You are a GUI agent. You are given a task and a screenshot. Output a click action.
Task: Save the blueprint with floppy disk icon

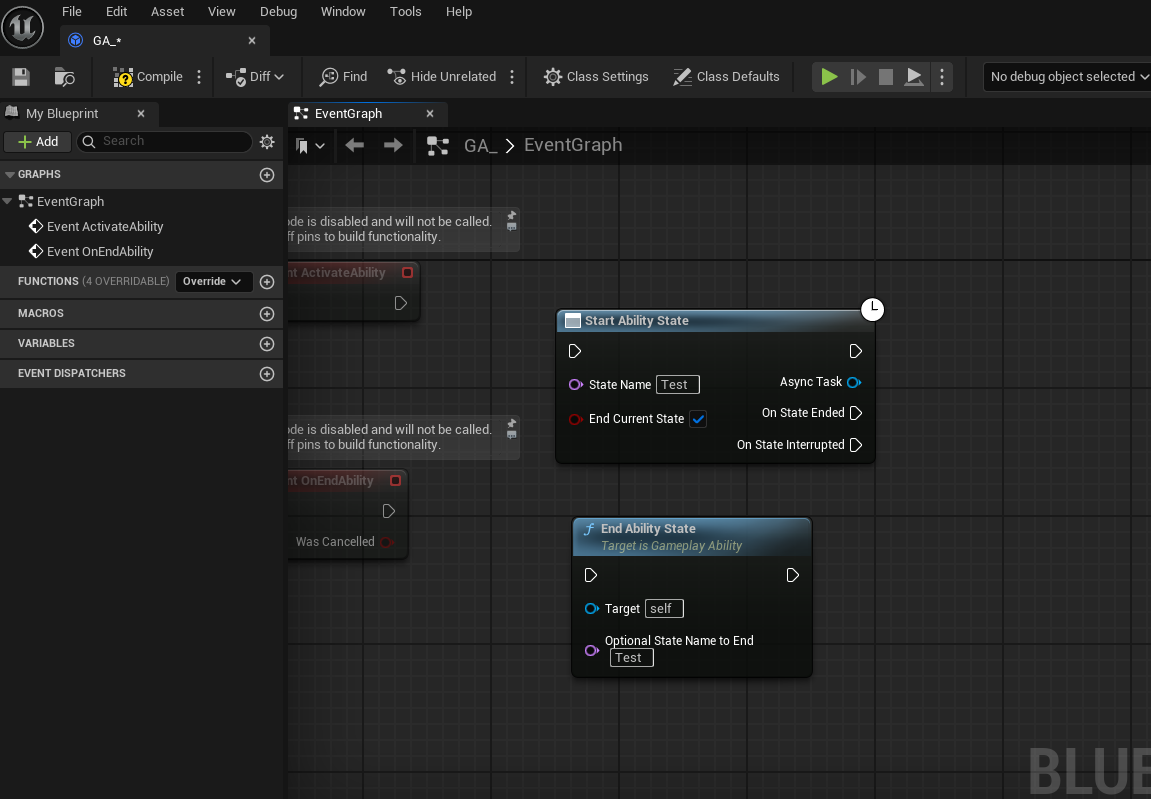[21, 76]
